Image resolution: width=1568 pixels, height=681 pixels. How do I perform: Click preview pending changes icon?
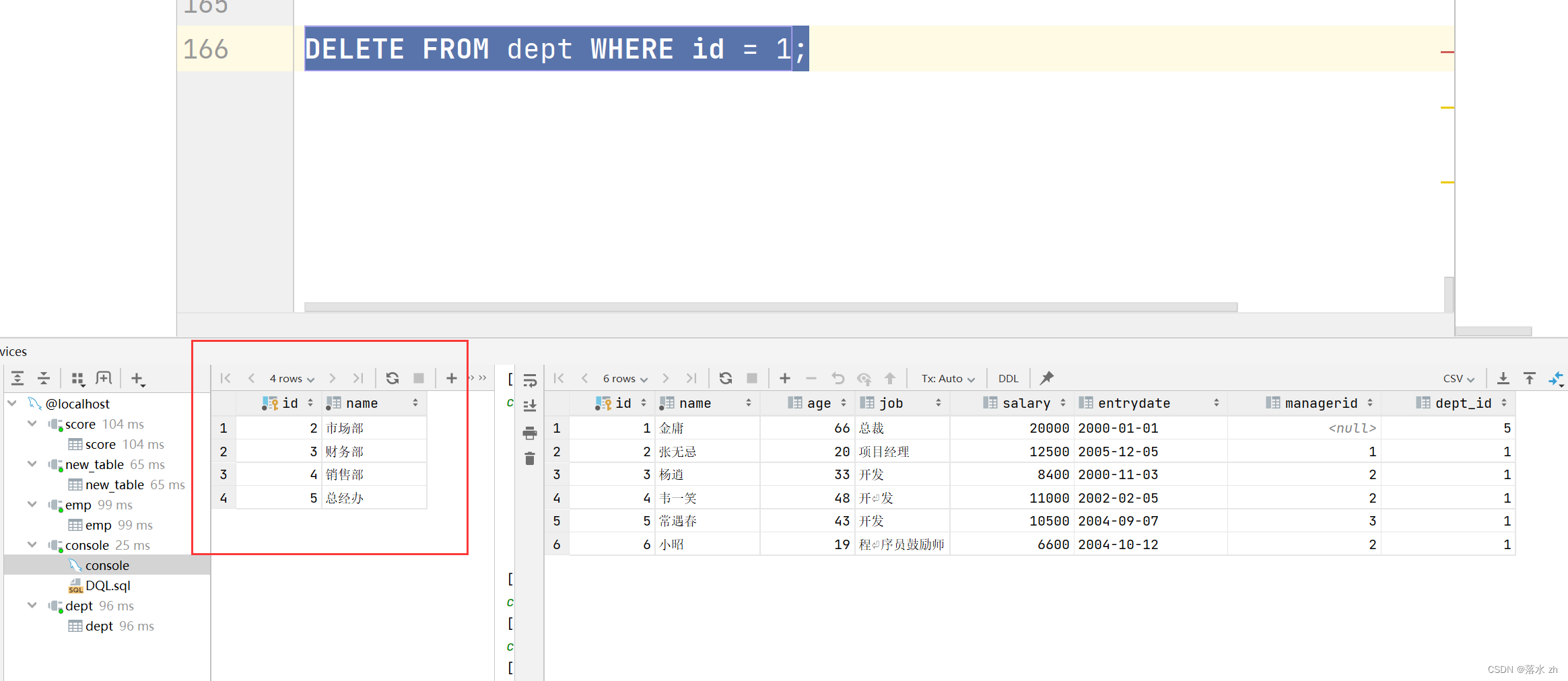pyautogui.click(x=864, y=379)
